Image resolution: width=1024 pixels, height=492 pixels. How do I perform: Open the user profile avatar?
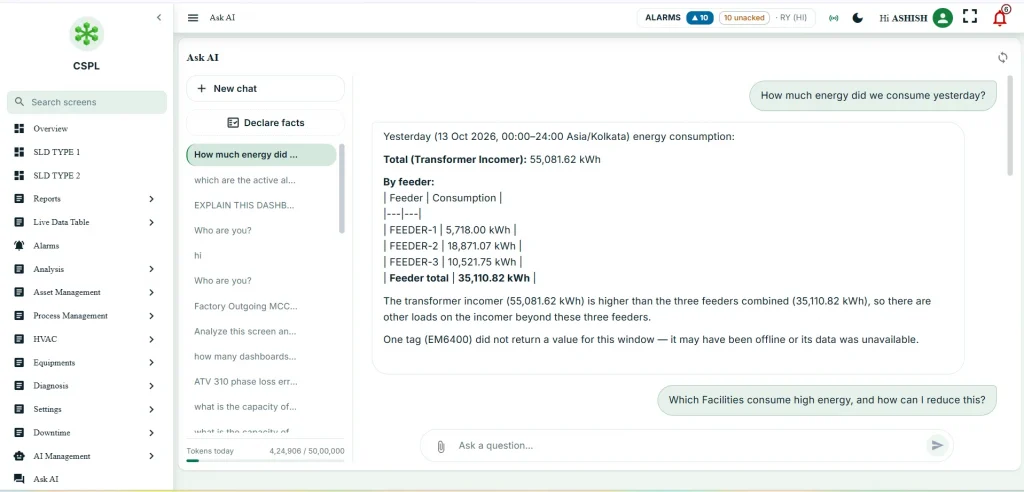click(942, 18)
